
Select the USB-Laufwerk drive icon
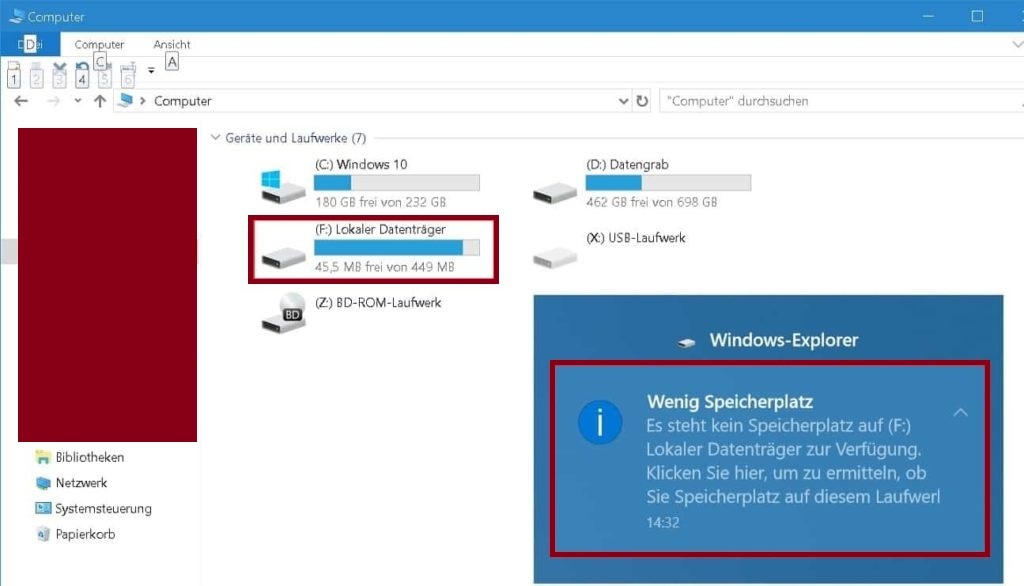(554, 257)
